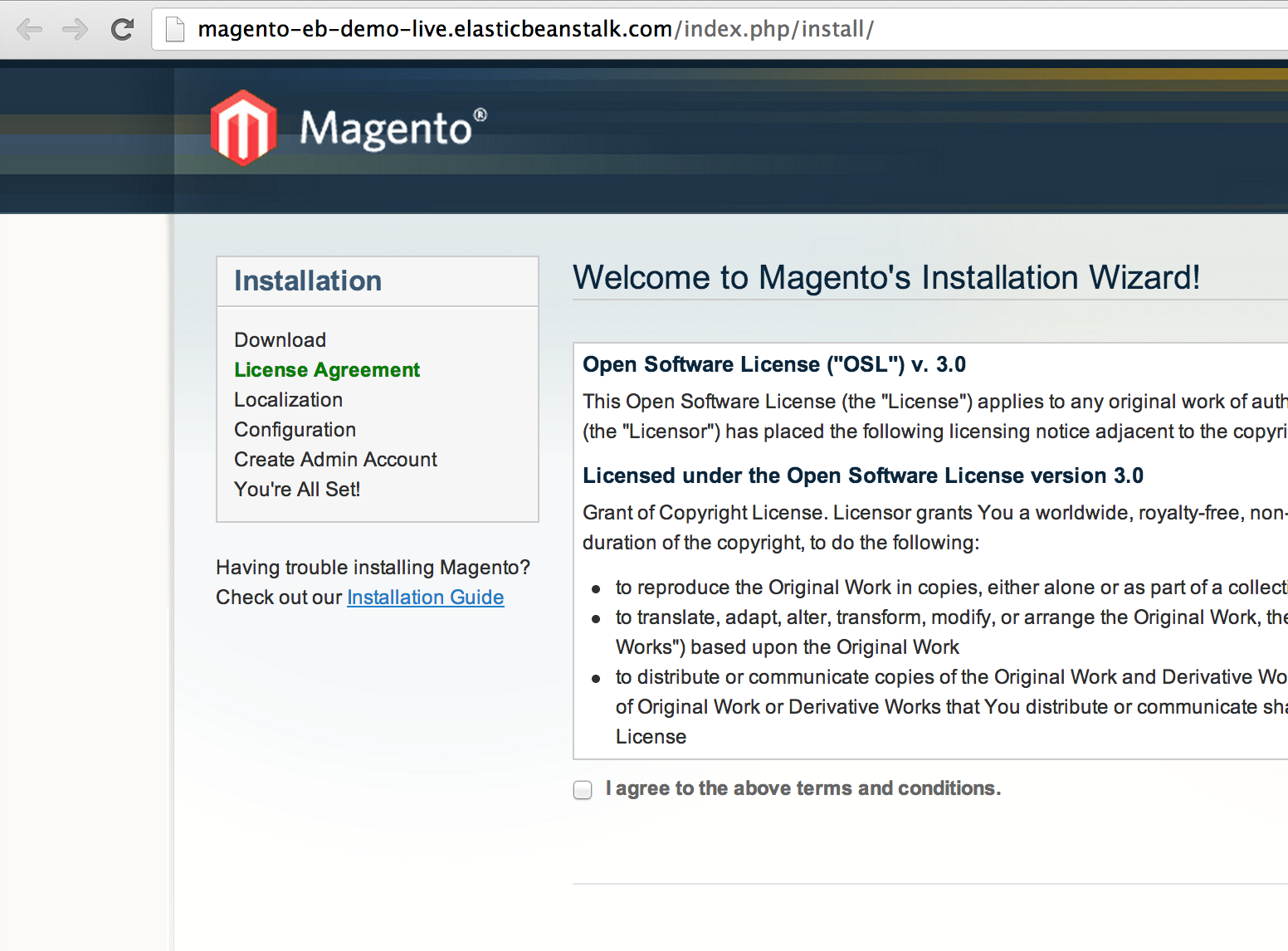Click the Installation sidebar heading

pos(308,281)
